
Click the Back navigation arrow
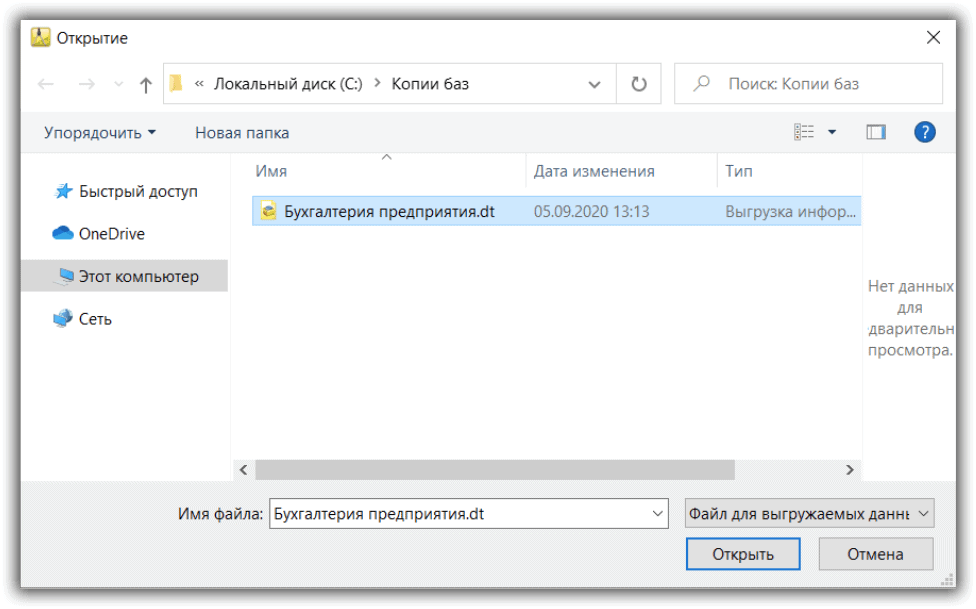(x=46, y=85)
